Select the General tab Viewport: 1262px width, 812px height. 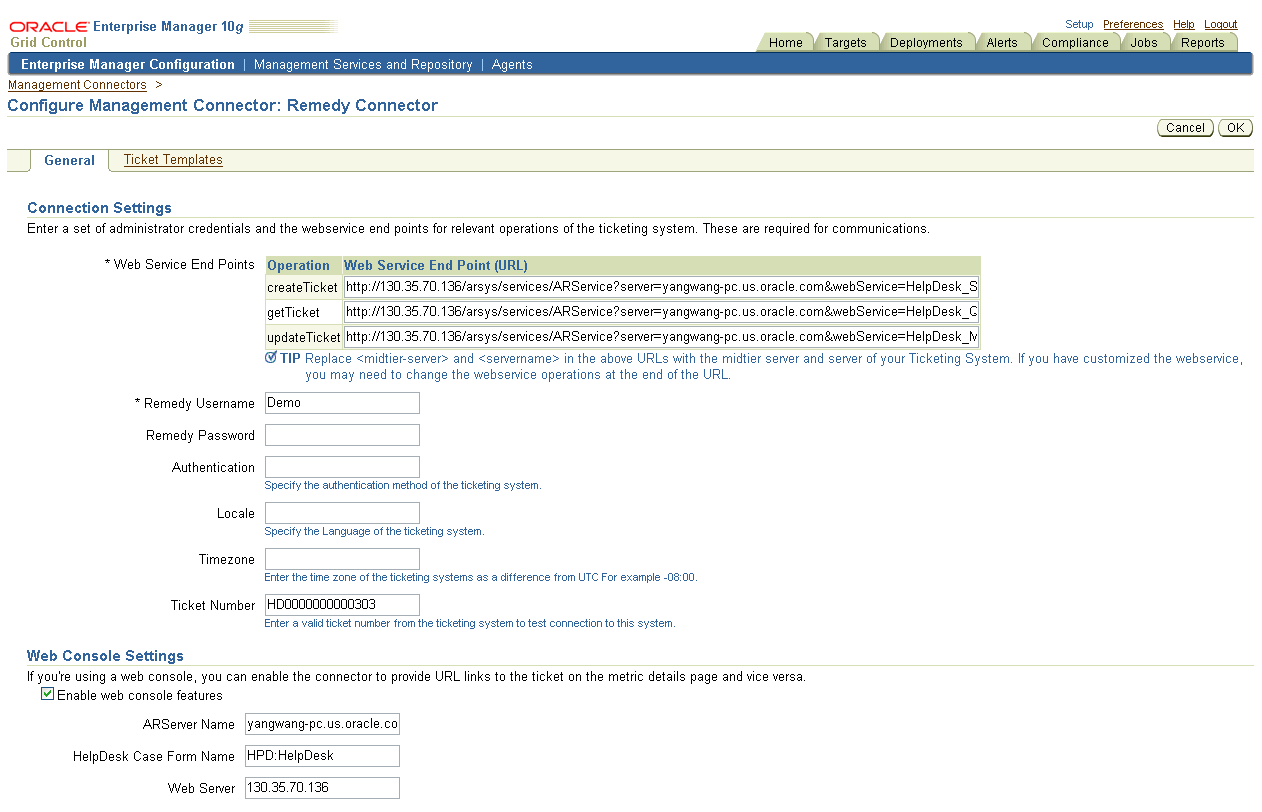click(69, 160)
